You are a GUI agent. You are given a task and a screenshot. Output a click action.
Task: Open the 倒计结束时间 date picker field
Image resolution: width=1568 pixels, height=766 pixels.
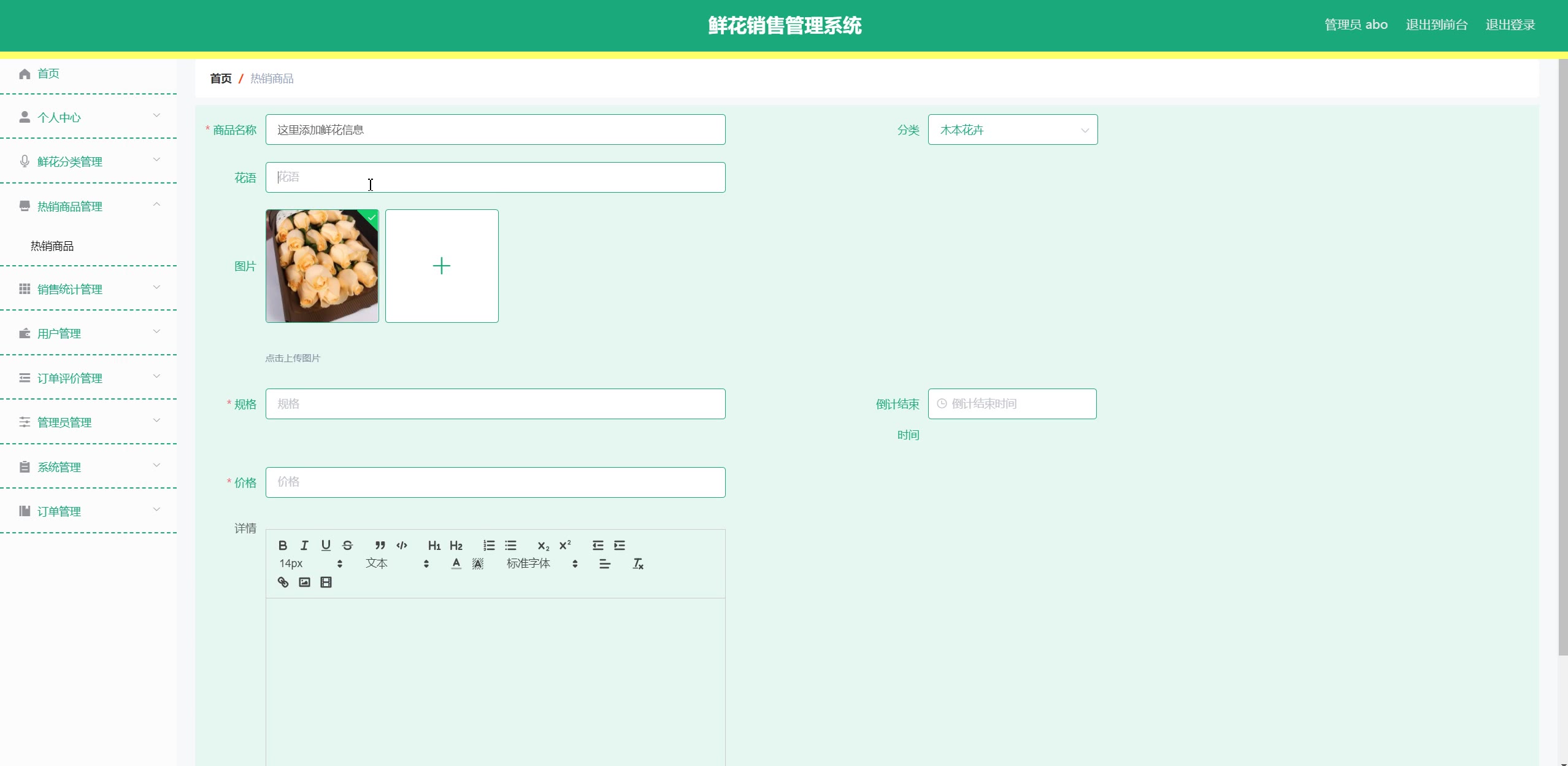1012,404
